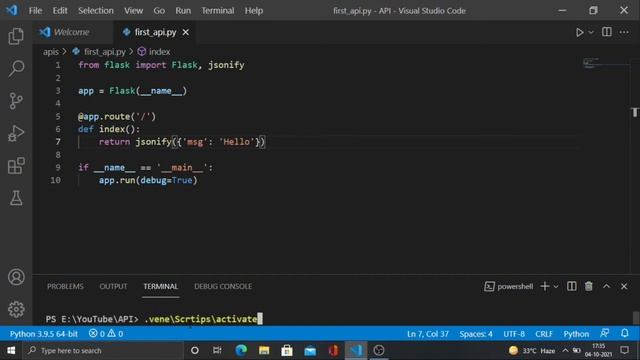This screenshot has height=360, width=640.
Task: Close the terminal panel
Action: (x=624, y=287)
